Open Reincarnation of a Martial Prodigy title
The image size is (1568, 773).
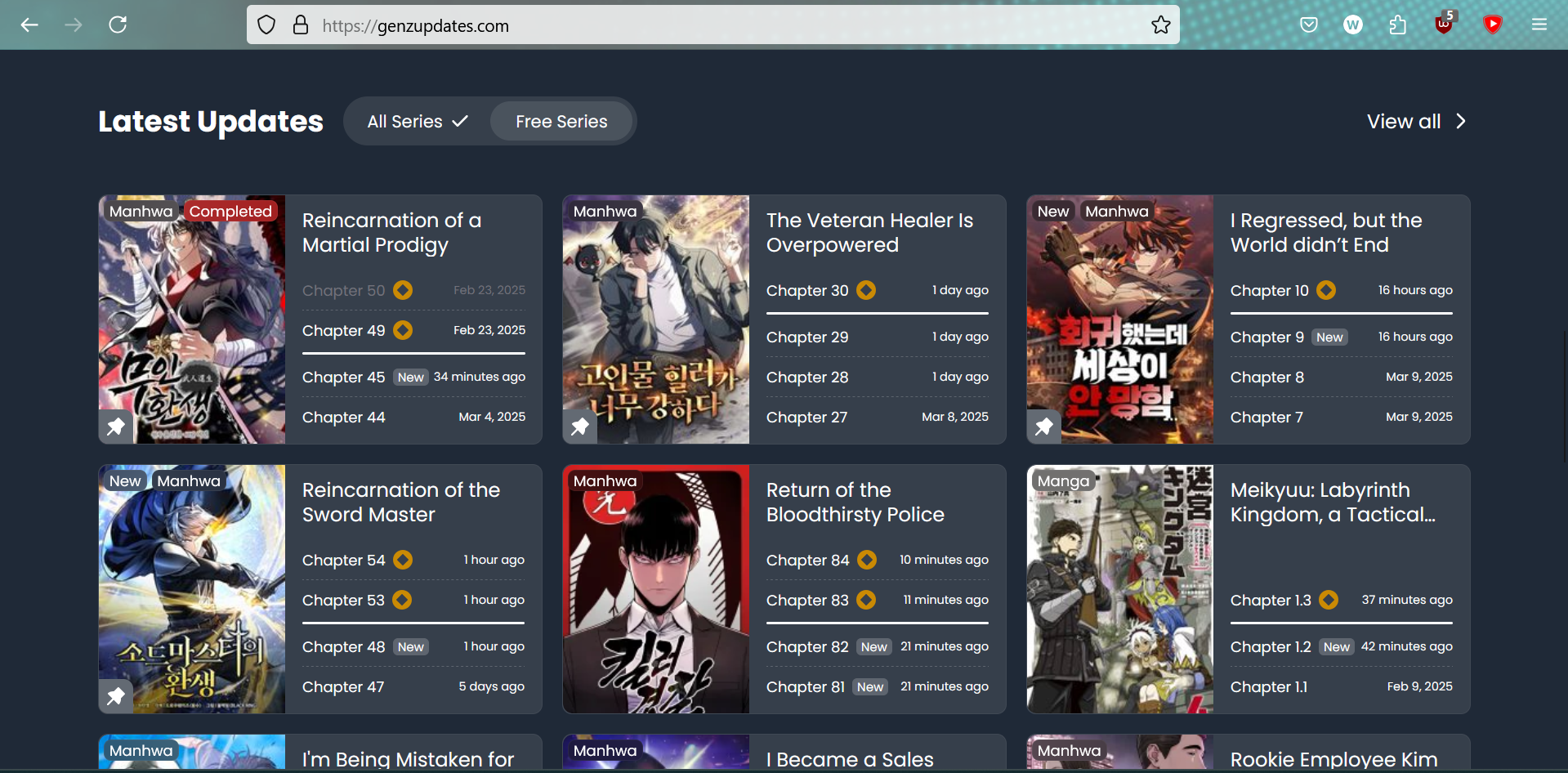[392, 233]
